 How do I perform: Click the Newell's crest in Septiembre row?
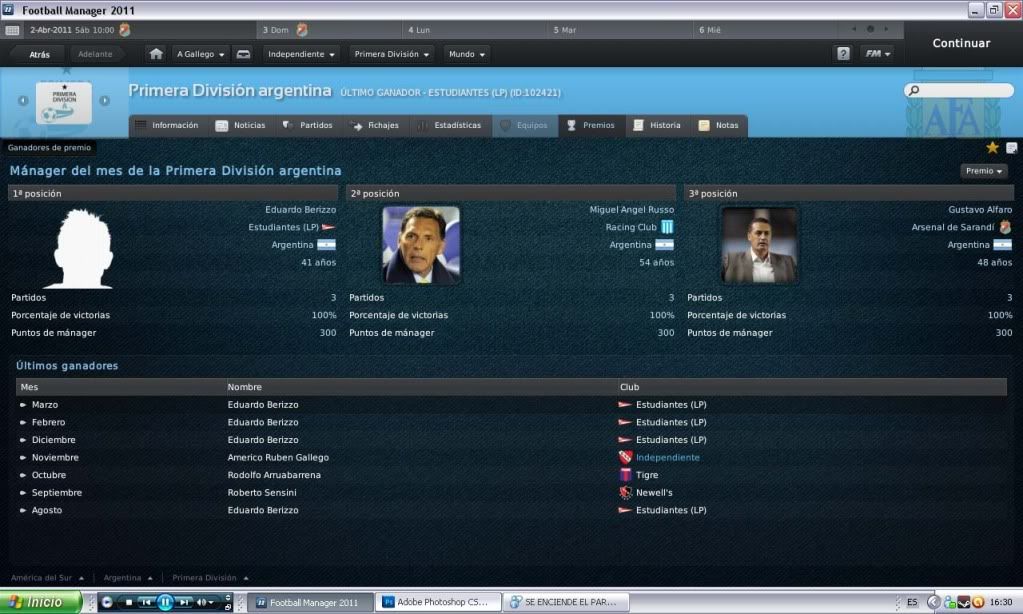(625, 493)
